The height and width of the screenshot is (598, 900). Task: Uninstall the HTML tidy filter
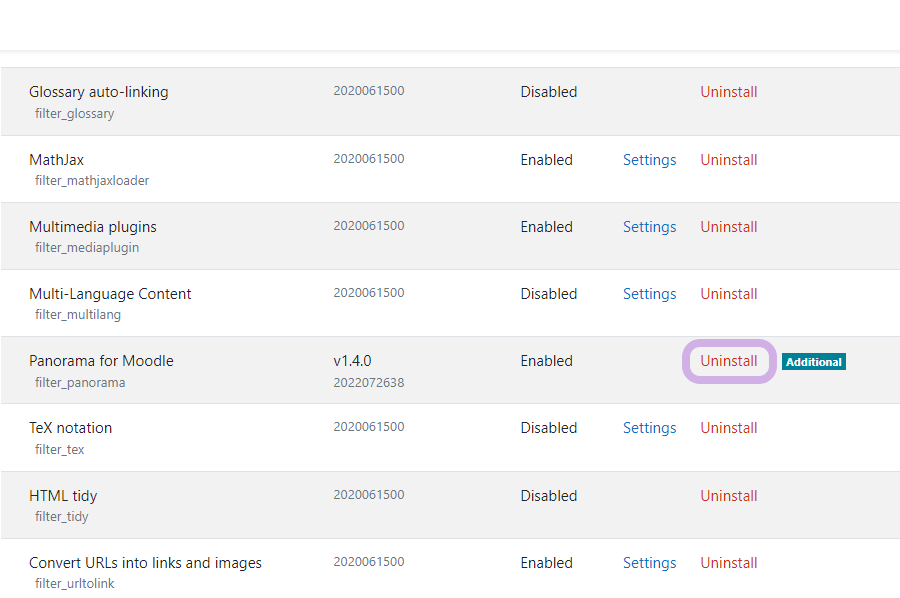coord(728,496)
